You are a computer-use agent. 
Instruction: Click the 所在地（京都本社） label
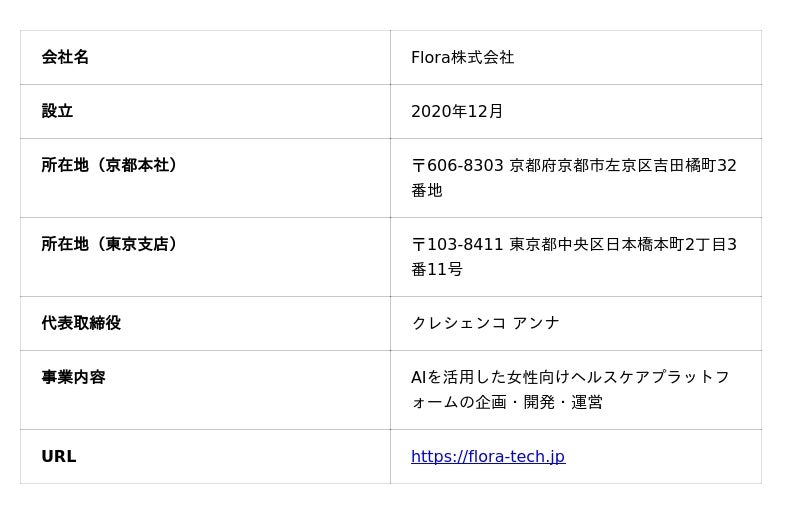[109, 166]
